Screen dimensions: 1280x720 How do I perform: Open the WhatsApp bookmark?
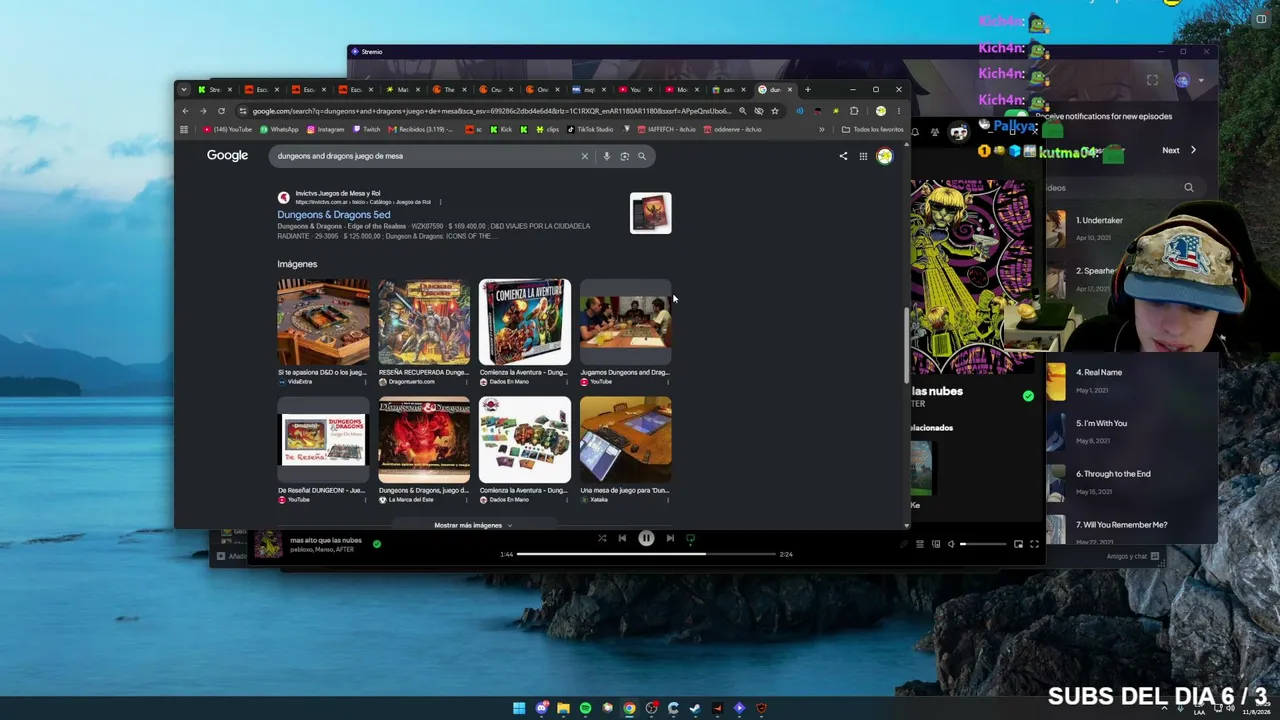[x=279, y=129]
